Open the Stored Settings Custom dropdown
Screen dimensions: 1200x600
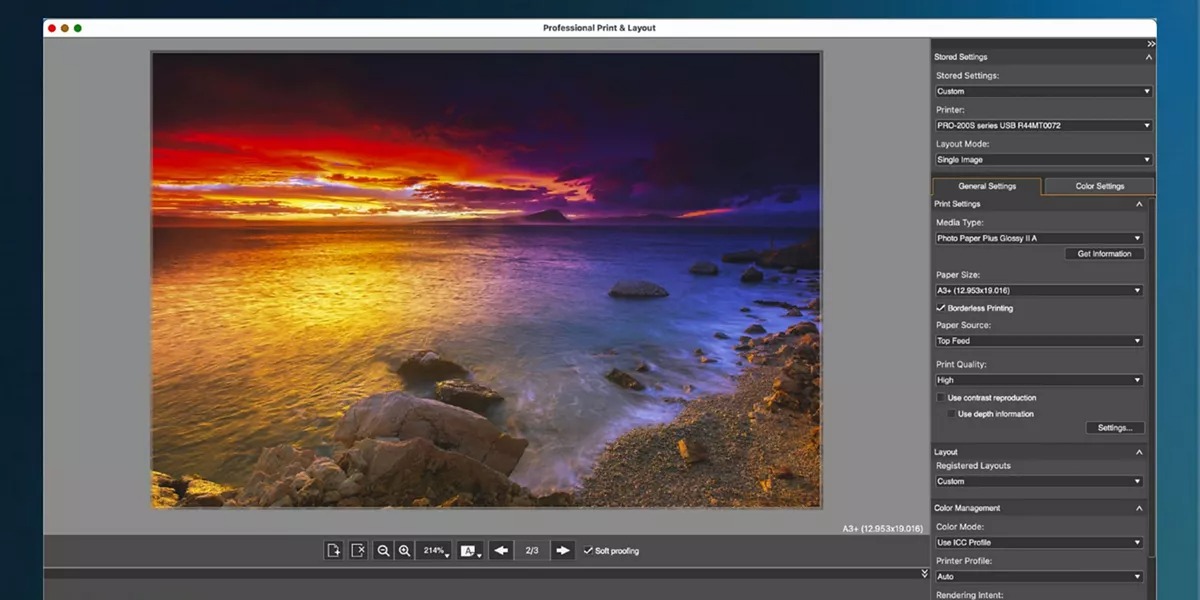[1043, 91]
